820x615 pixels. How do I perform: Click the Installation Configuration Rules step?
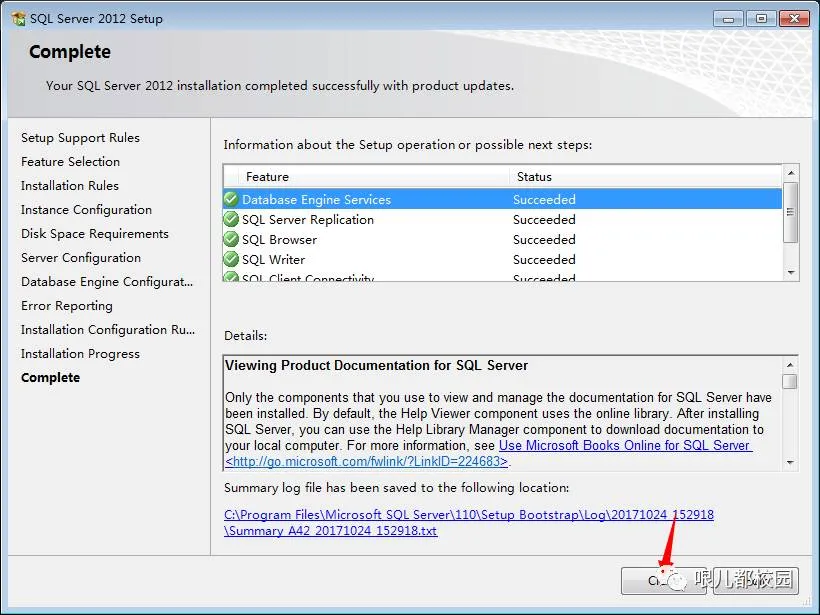[108, 330]
